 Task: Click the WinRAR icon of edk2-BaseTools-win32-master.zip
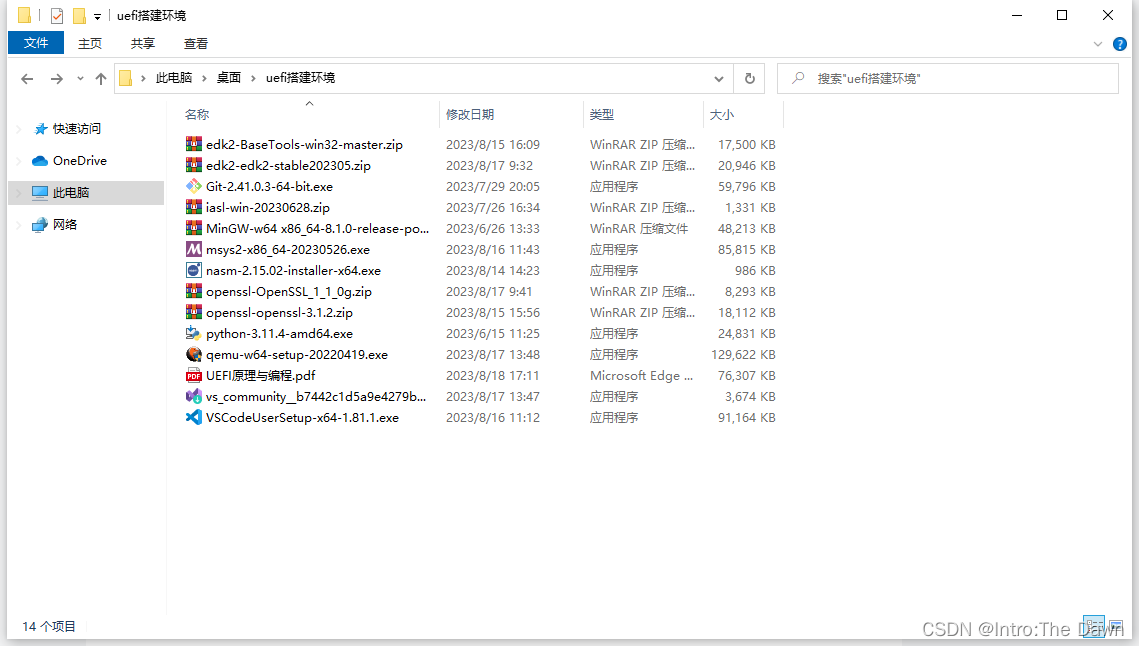tap(193, 144)
